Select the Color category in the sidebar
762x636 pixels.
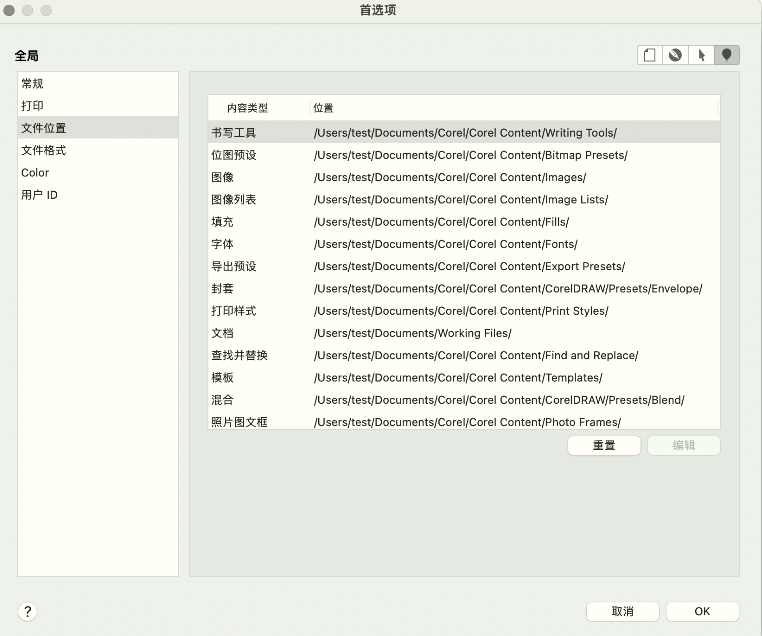tap(35, 173)
